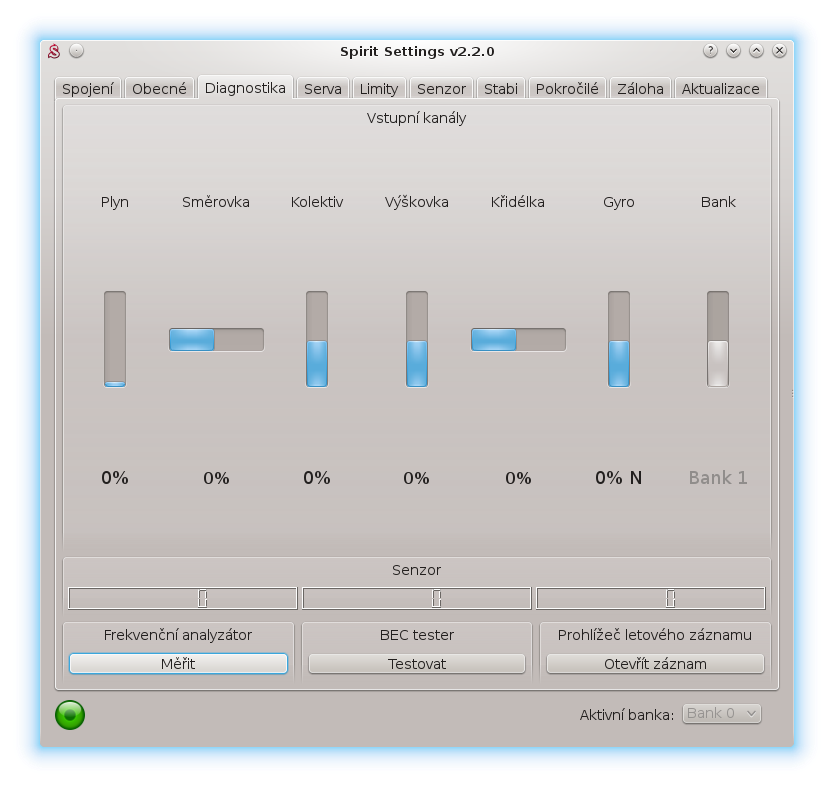Click the Kolektiv vertical channel bar
The height and width of the screenshot is (787, 834).
[x=317, y=339]
